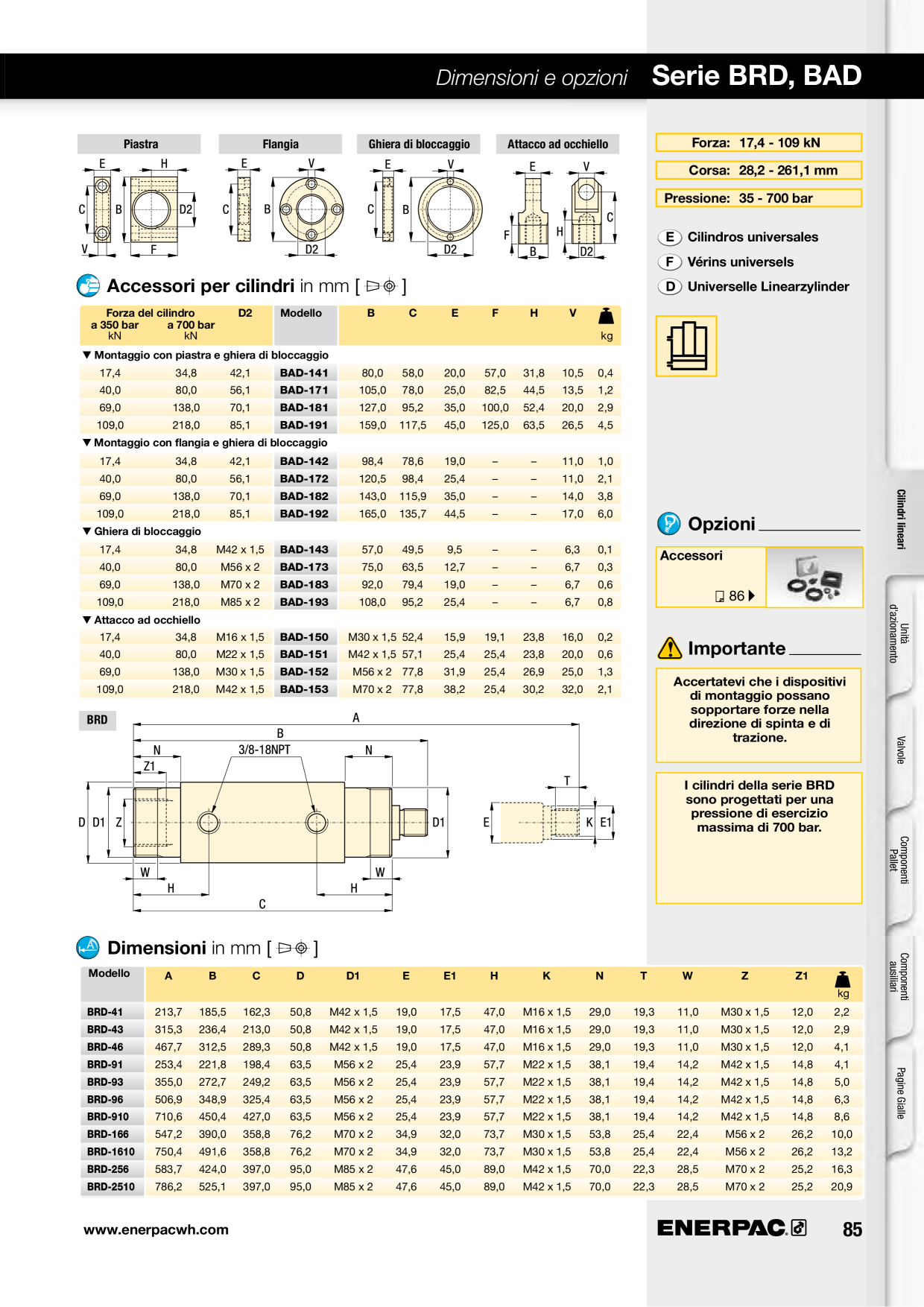Open the www.enerpacwh.com link
The width and height of the screenshot is (924, 1307).
pyautogui.click(x=156, y=1230)
